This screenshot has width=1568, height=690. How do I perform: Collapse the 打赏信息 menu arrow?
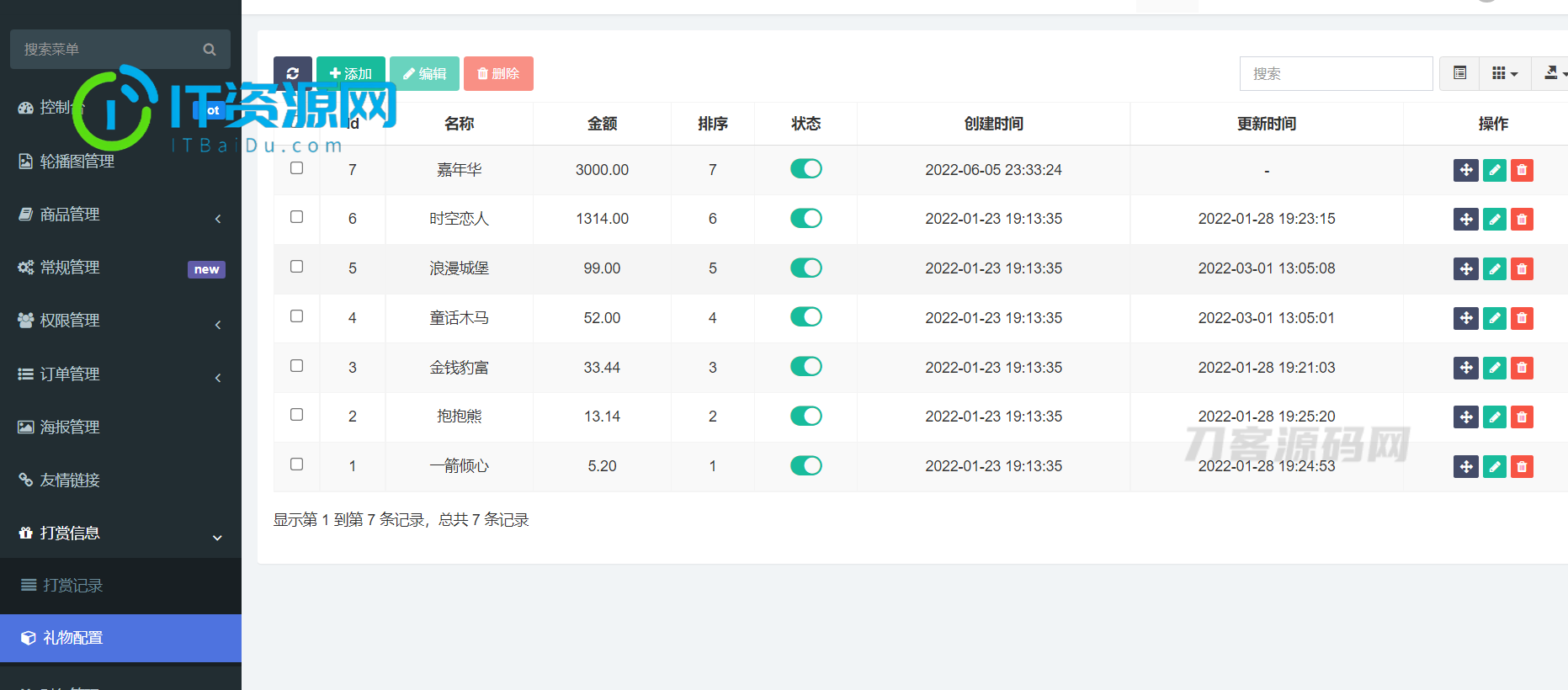pos(217,538)
